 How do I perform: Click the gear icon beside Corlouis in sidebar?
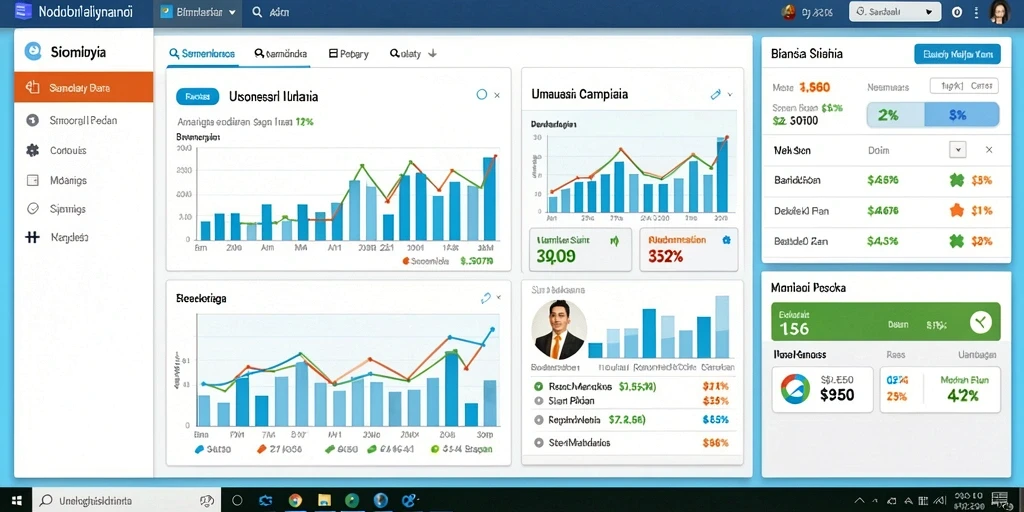(32, 150)
